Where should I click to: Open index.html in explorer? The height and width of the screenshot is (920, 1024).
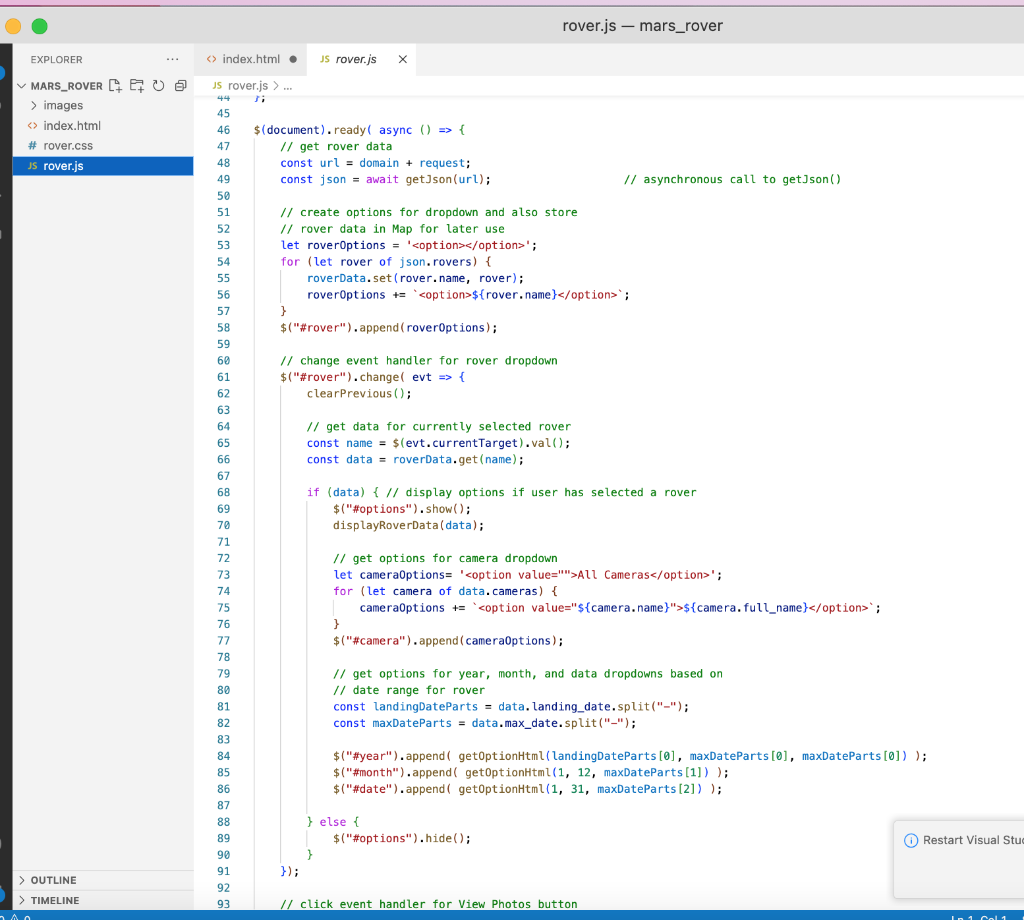pyautogui.click(x=72, y=125)
